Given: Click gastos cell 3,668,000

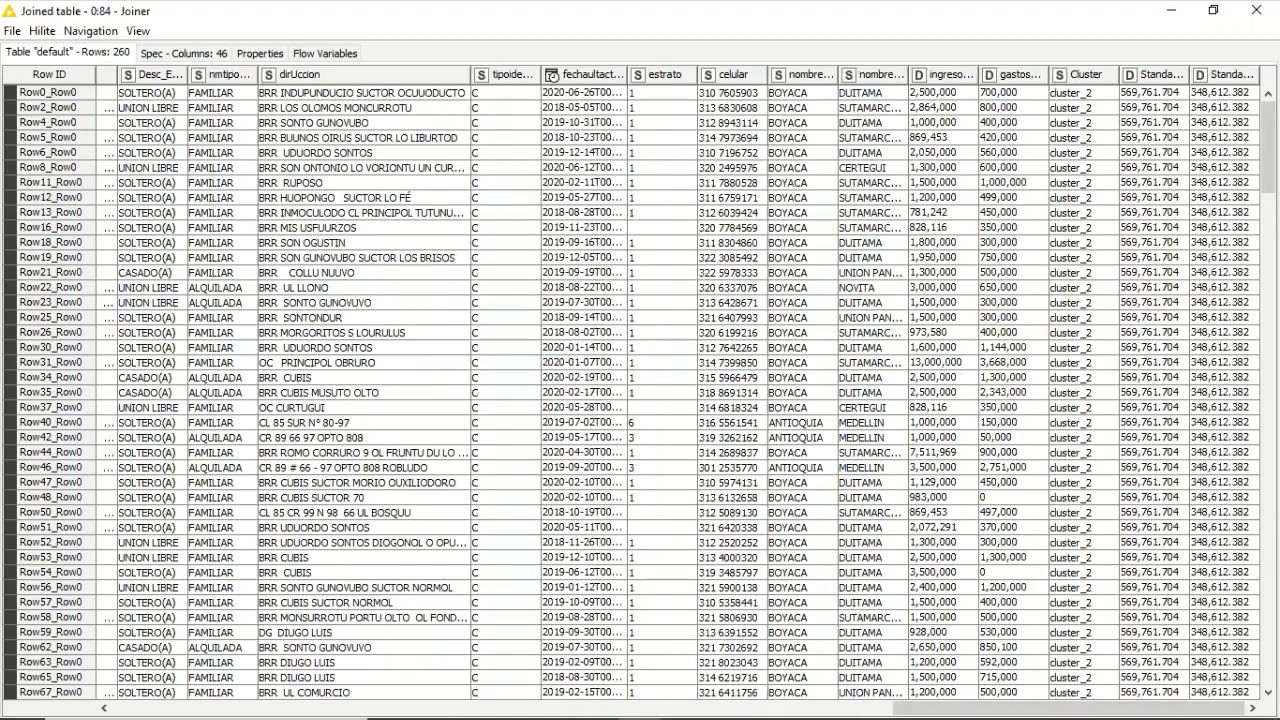Looking at the screenshot, I should coord(1012,363).
